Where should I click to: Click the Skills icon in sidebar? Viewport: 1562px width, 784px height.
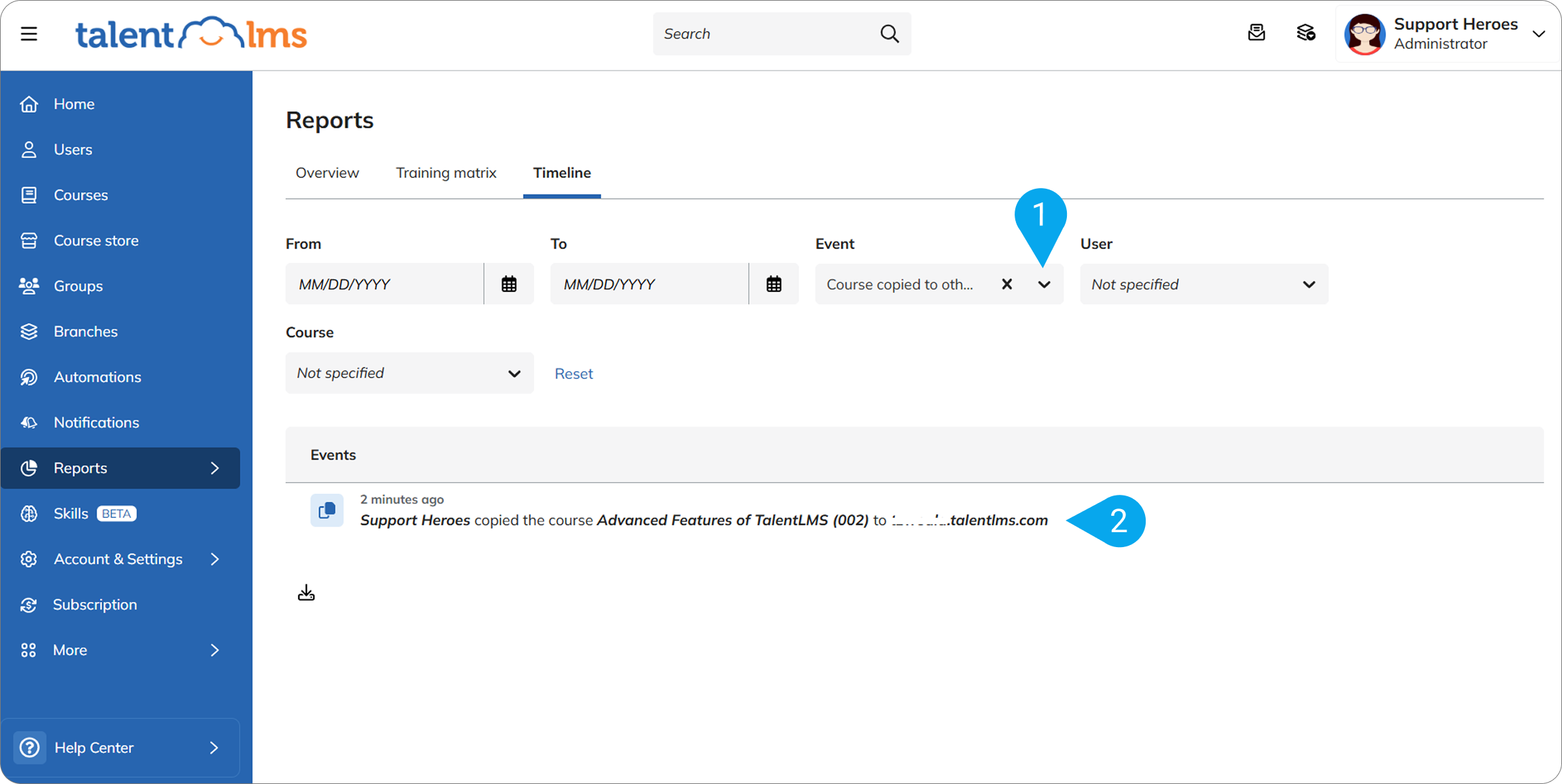(x=29, y=513)
